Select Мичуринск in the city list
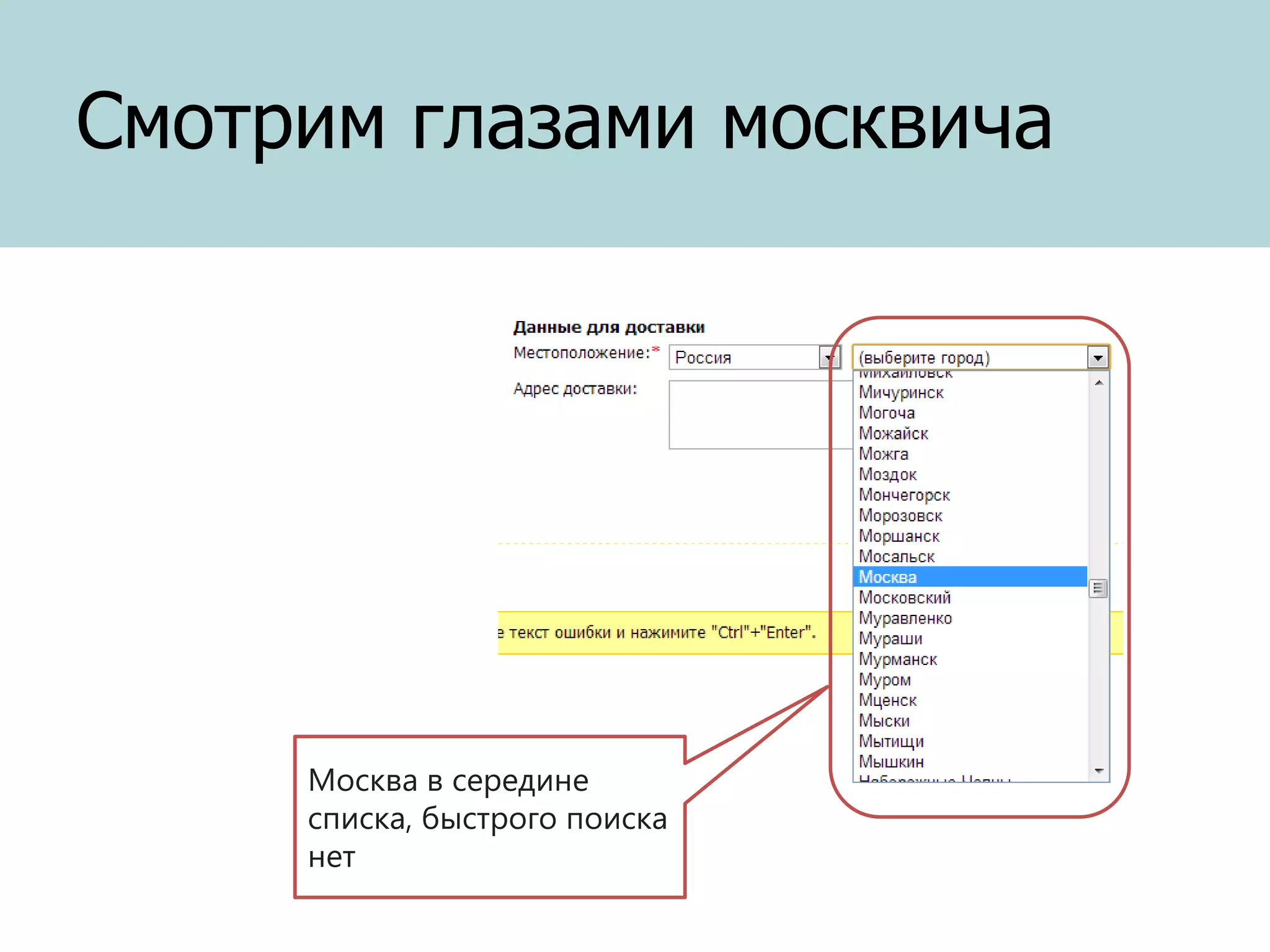 tap(970, 392)
